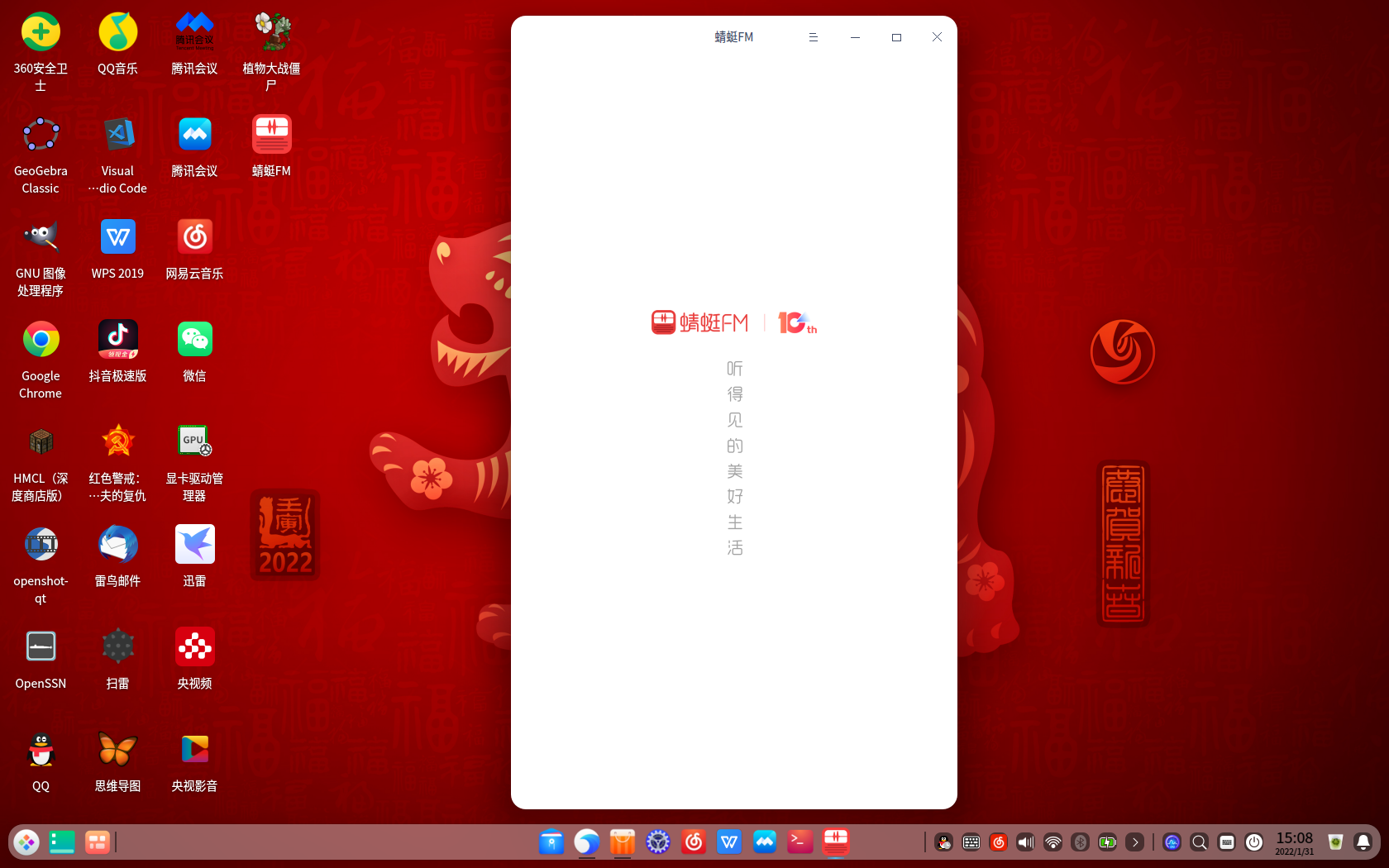Select the openshot-qt desktop icon

41,565
